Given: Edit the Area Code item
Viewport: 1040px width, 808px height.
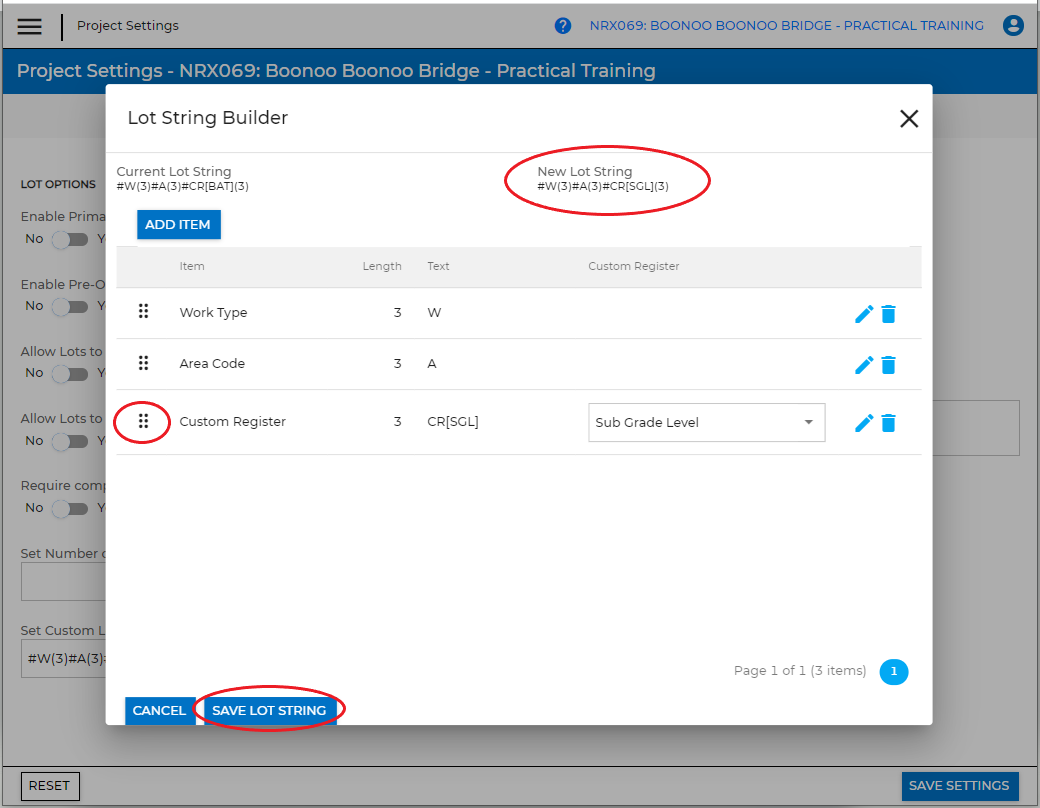Looking at the screenshot, I should [864, 365].
